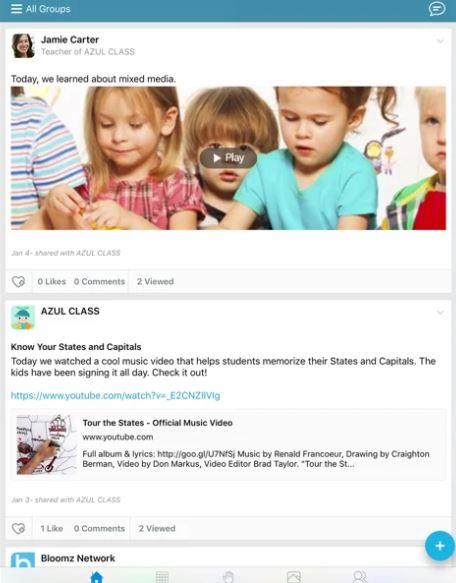
Task: Toggle like heart on Jamie Carter's post
Action: tap(19, 281)
